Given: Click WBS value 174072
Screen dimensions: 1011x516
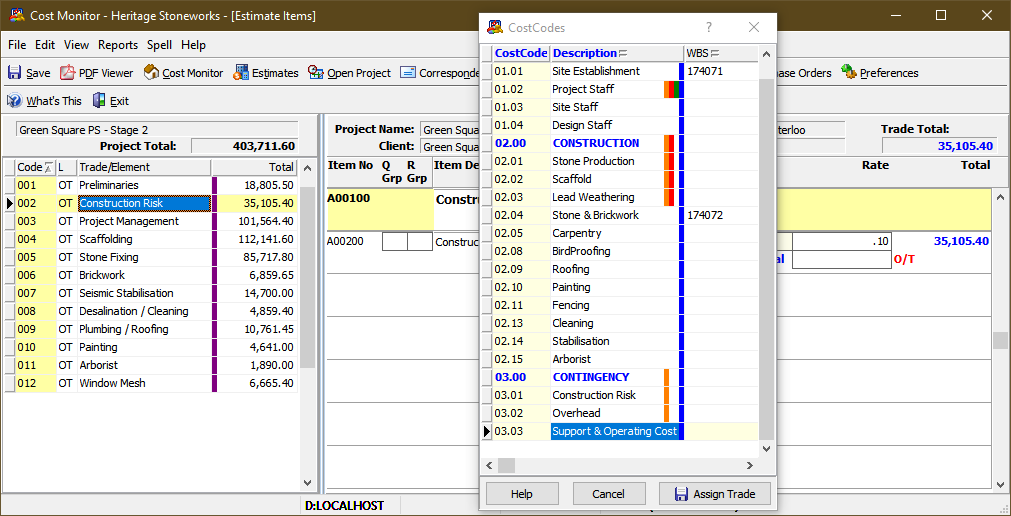Looking at the screenshot, I should click(705, 215).
